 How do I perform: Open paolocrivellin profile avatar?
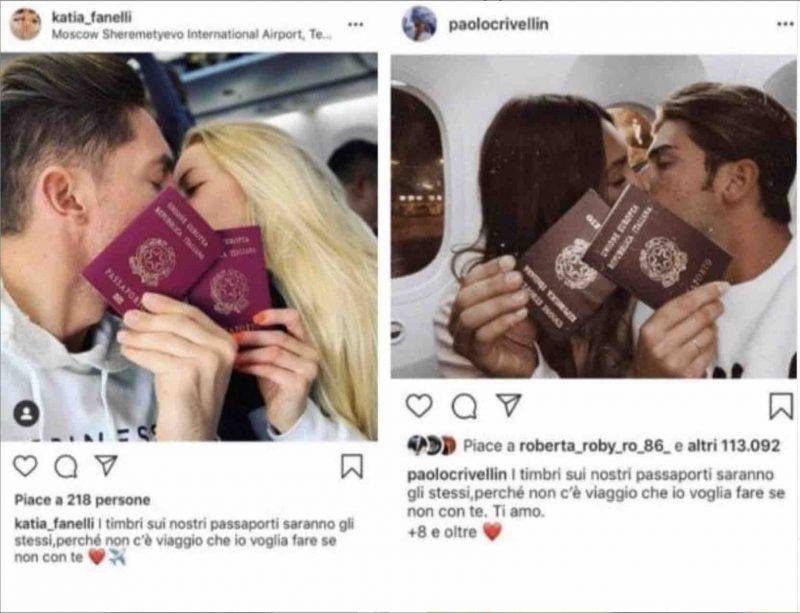419,23
